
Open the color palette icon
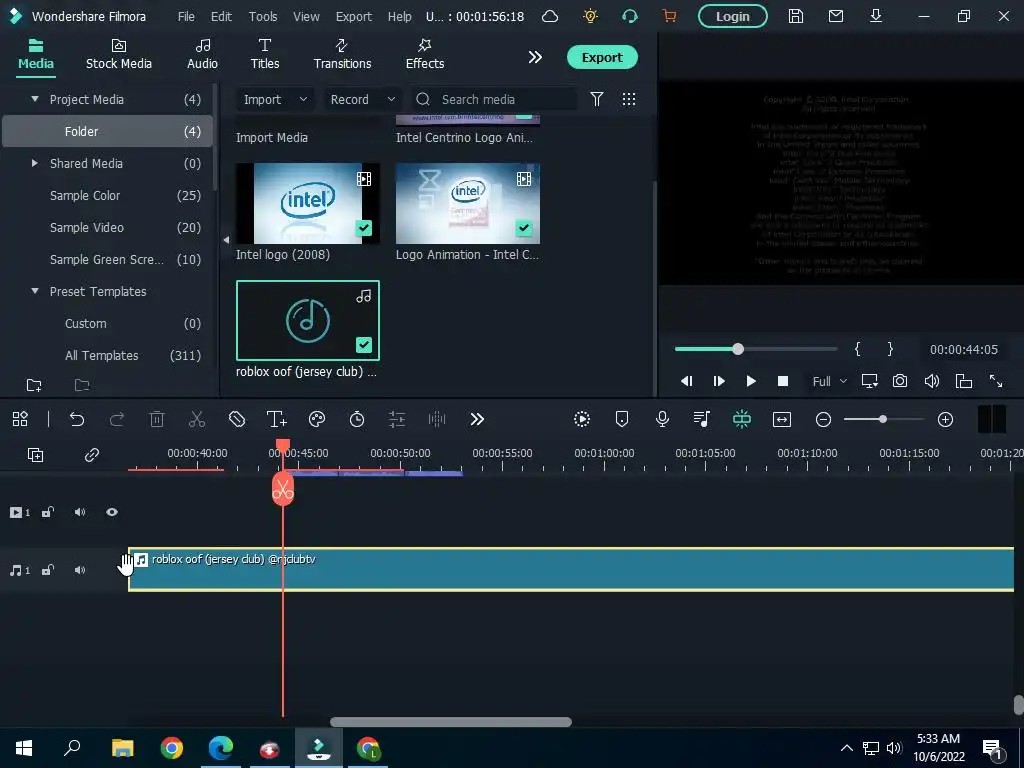(x=317, y=419)
